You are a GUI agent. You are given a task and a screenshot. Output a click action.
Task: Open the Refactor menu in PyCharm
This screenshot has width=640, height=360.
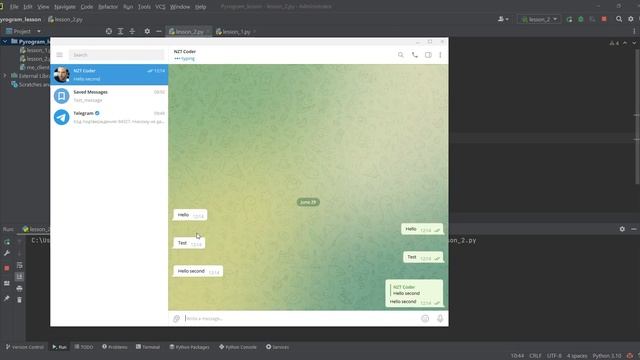click(x=108, y=7)
